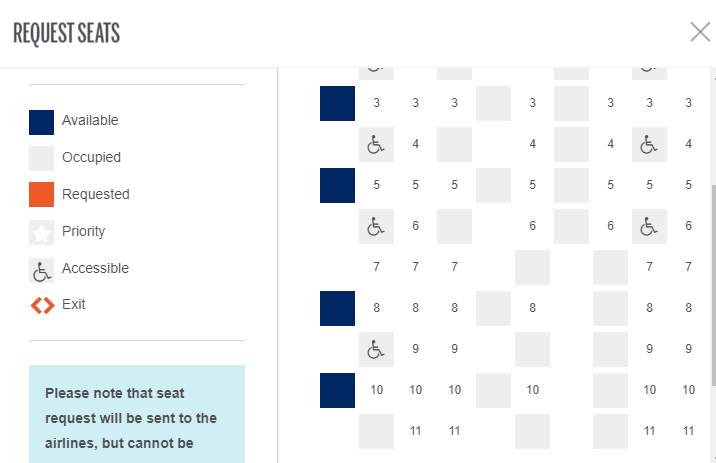
Task: Click the navy Available swatch in the legend
Action: click(42, 121)
